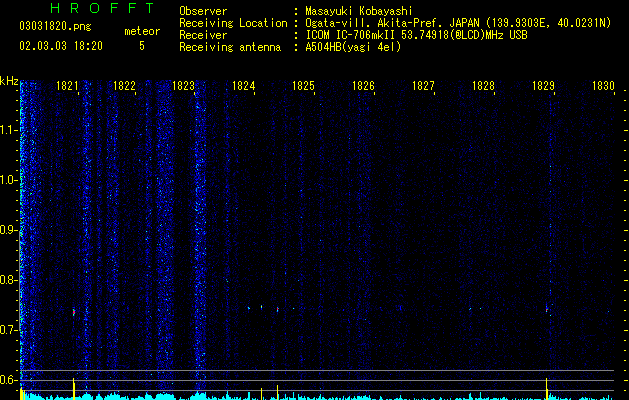Click time marker 1825

303,86
